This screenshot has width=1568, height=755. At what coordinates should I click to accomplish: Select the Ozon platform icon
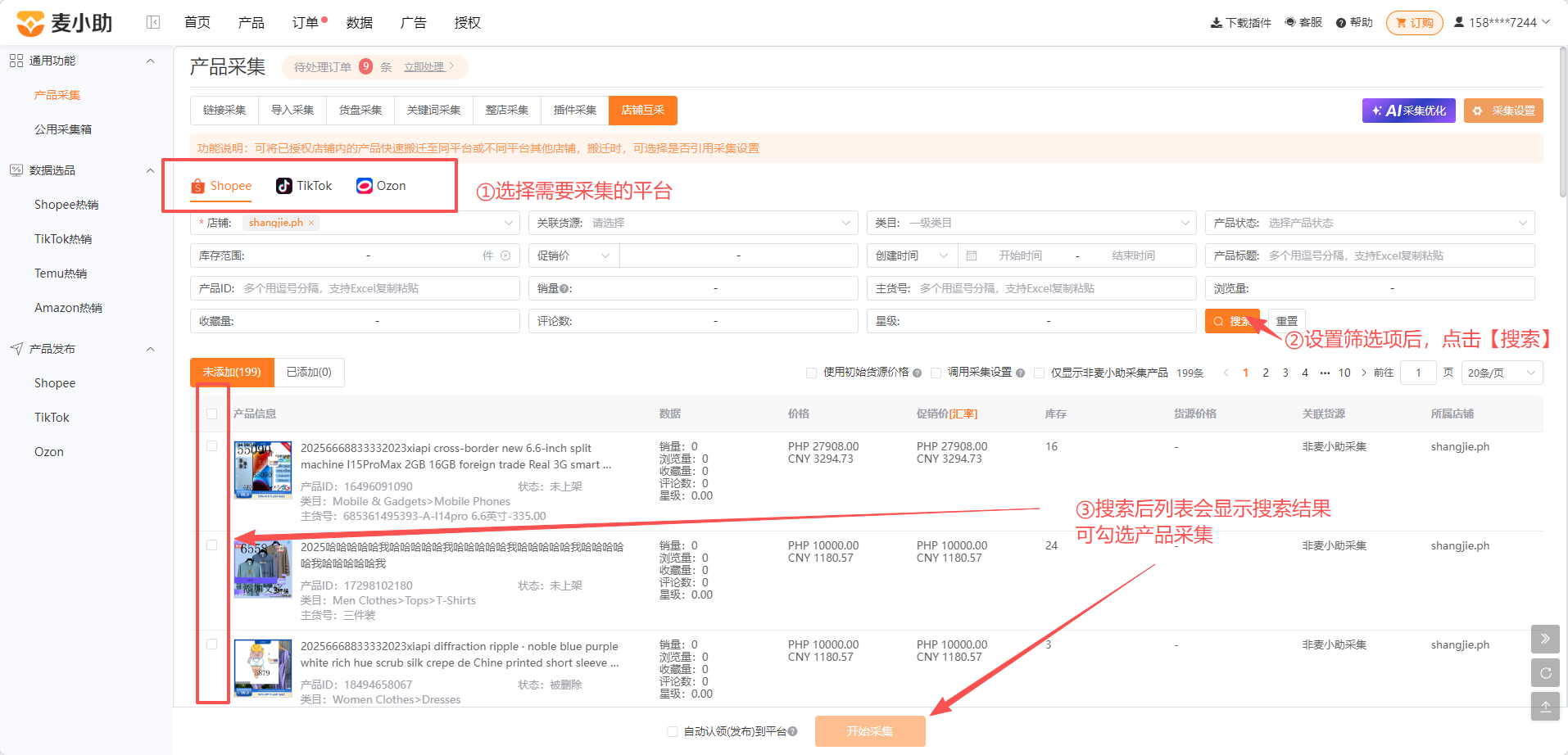[365, 186]
